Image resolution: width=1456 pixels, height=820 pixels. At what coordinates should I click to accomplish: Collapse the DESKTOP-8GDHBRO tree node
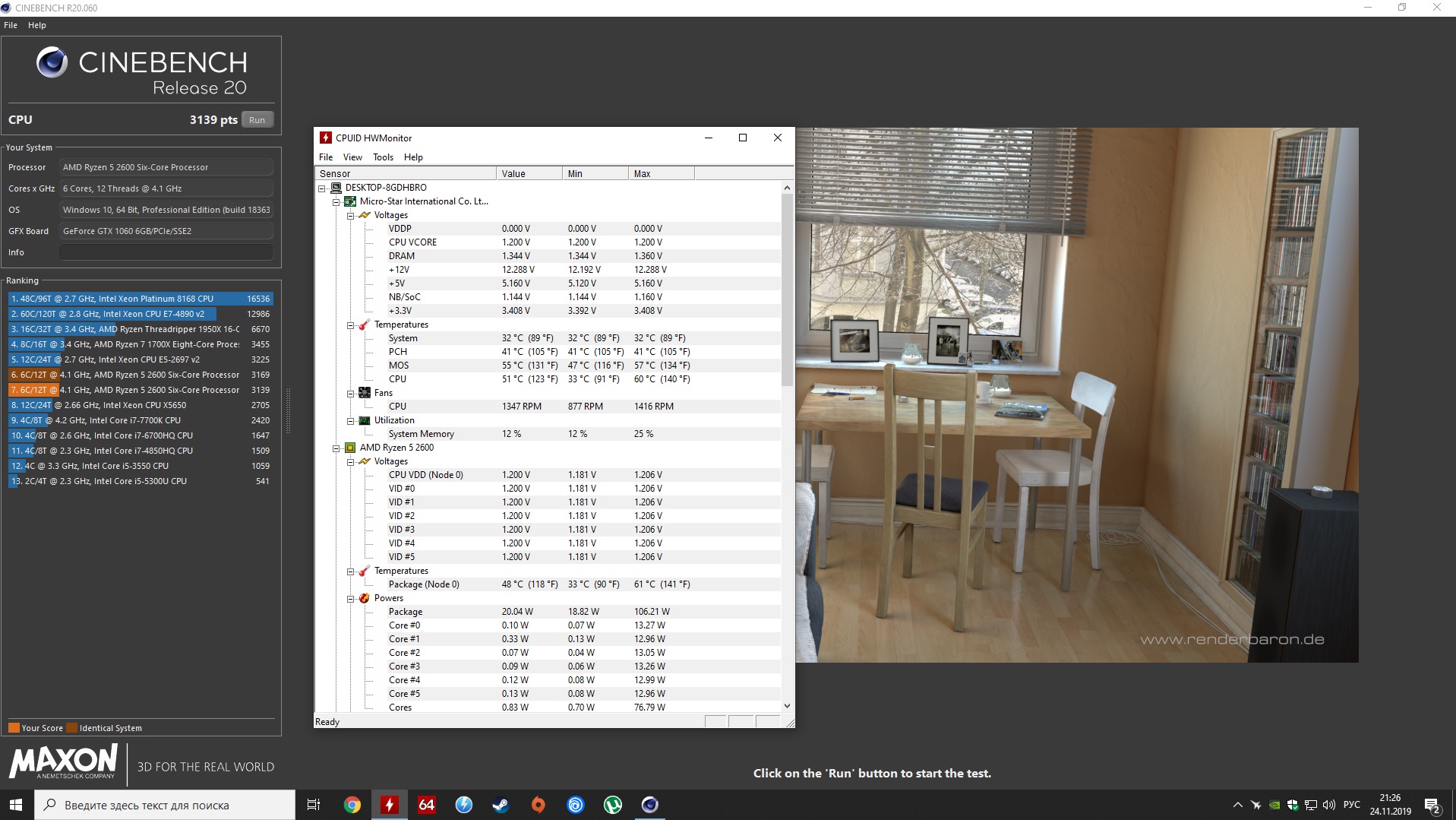pos(321,188)
